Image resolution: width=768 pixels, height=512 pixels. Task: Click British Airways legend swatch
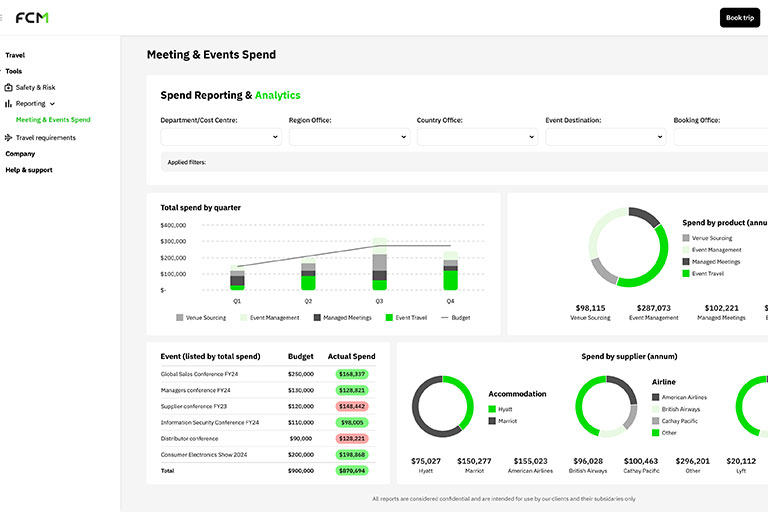[655, 409]
